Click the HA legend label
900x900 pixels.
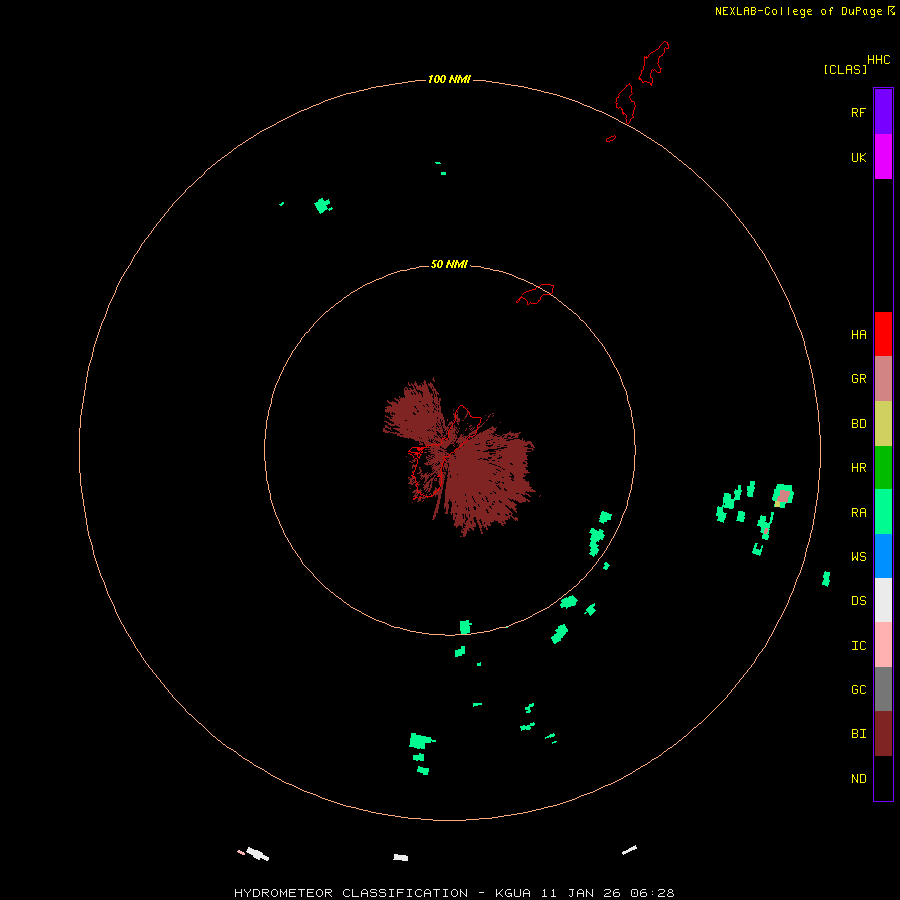click(858, 334)
